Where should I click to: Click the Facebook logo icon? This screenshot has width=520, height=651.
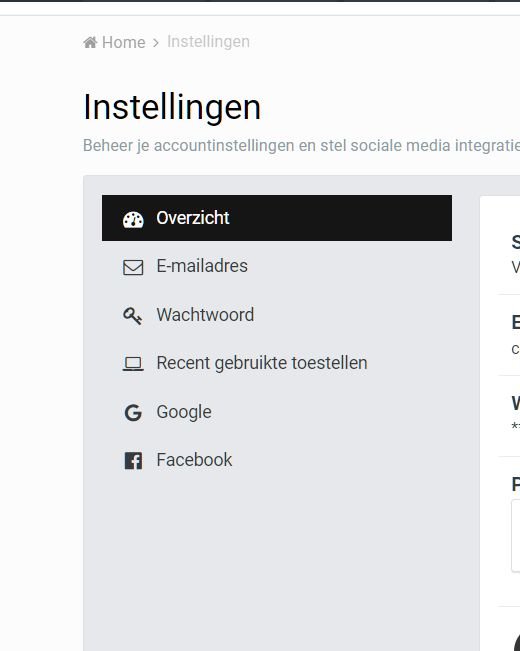tap(133, 461)
